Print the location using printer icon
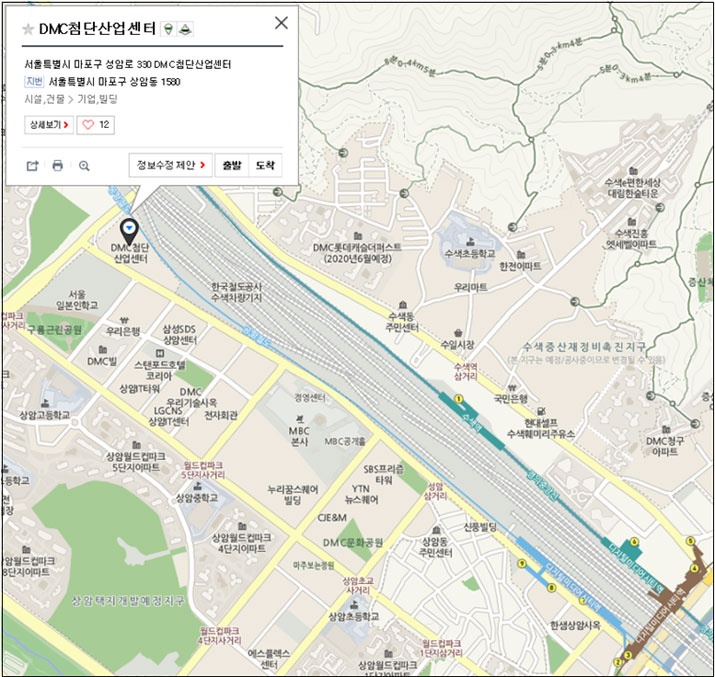This screenshot has height=677, width=715. point(58,166)
